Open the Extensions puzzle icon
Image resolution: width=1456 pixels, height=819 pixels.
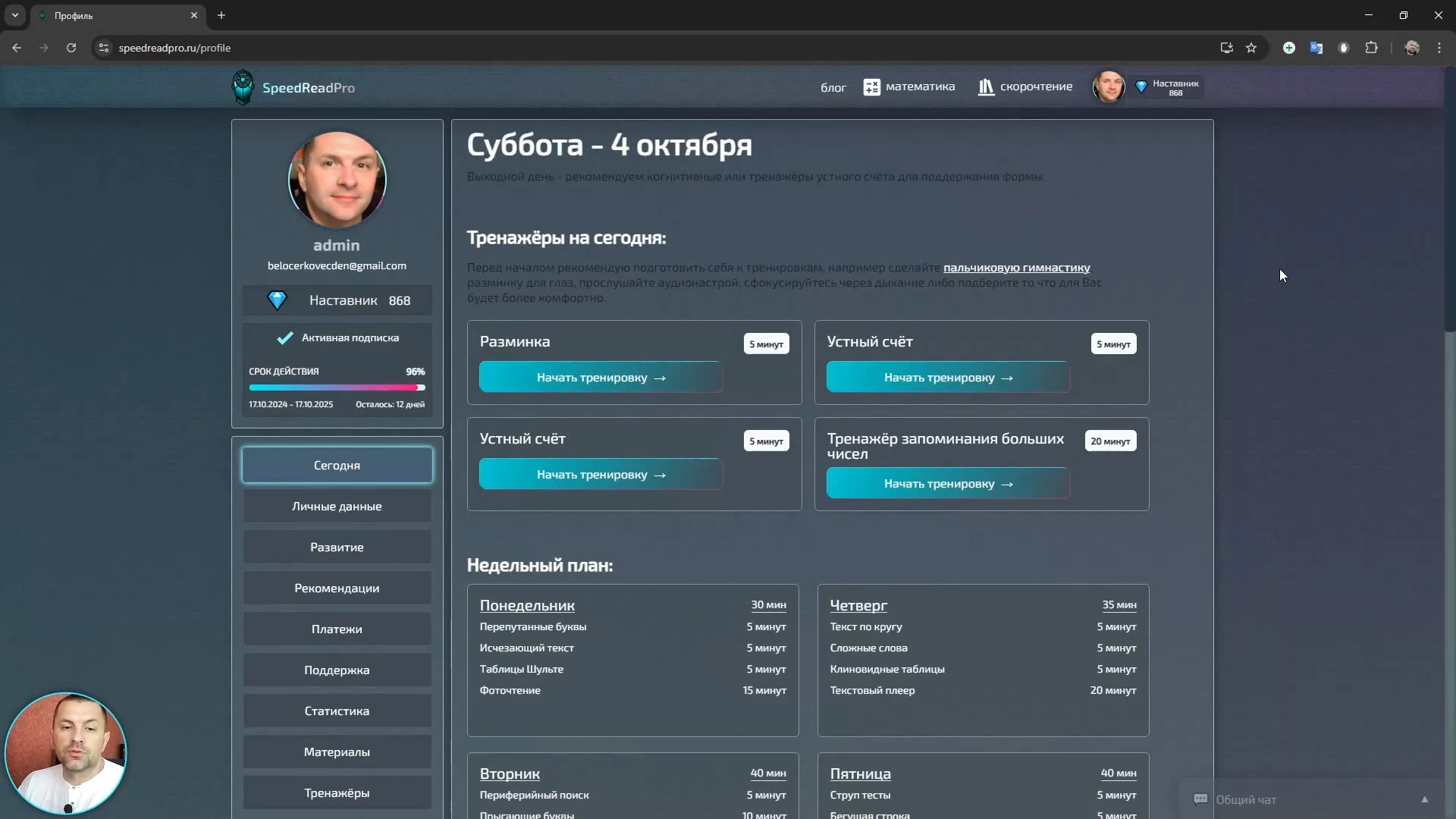(1371, 48)
